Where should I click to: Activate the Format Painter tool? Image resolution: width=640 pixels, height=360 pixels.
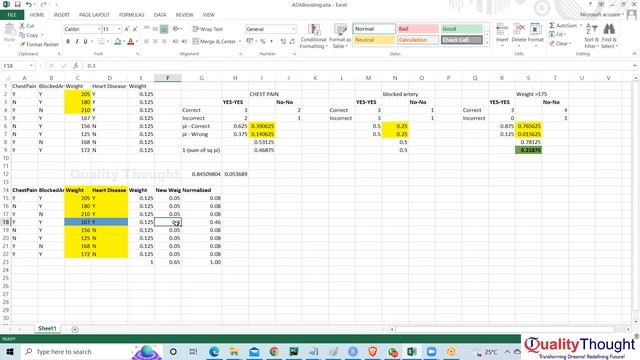[x=39, y=44]
